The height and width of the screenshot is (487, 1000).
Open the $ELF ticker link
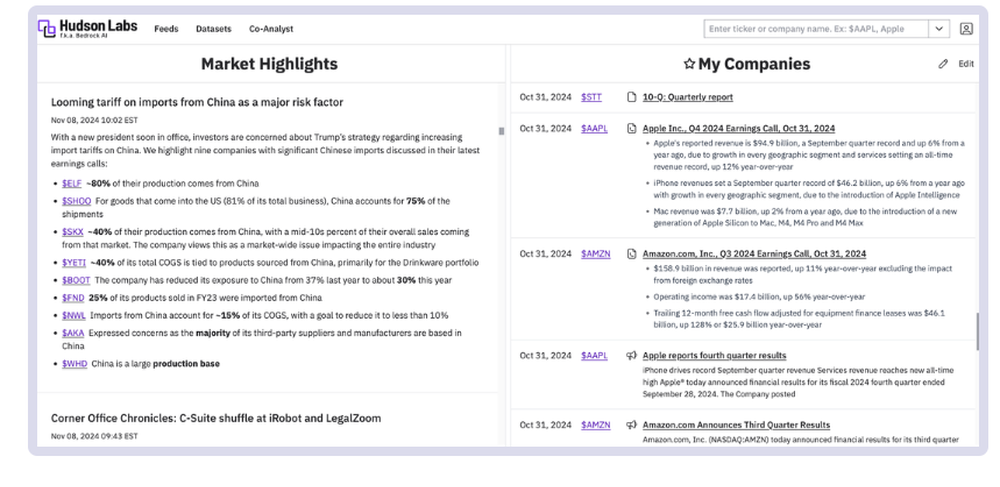coord(71,183)
